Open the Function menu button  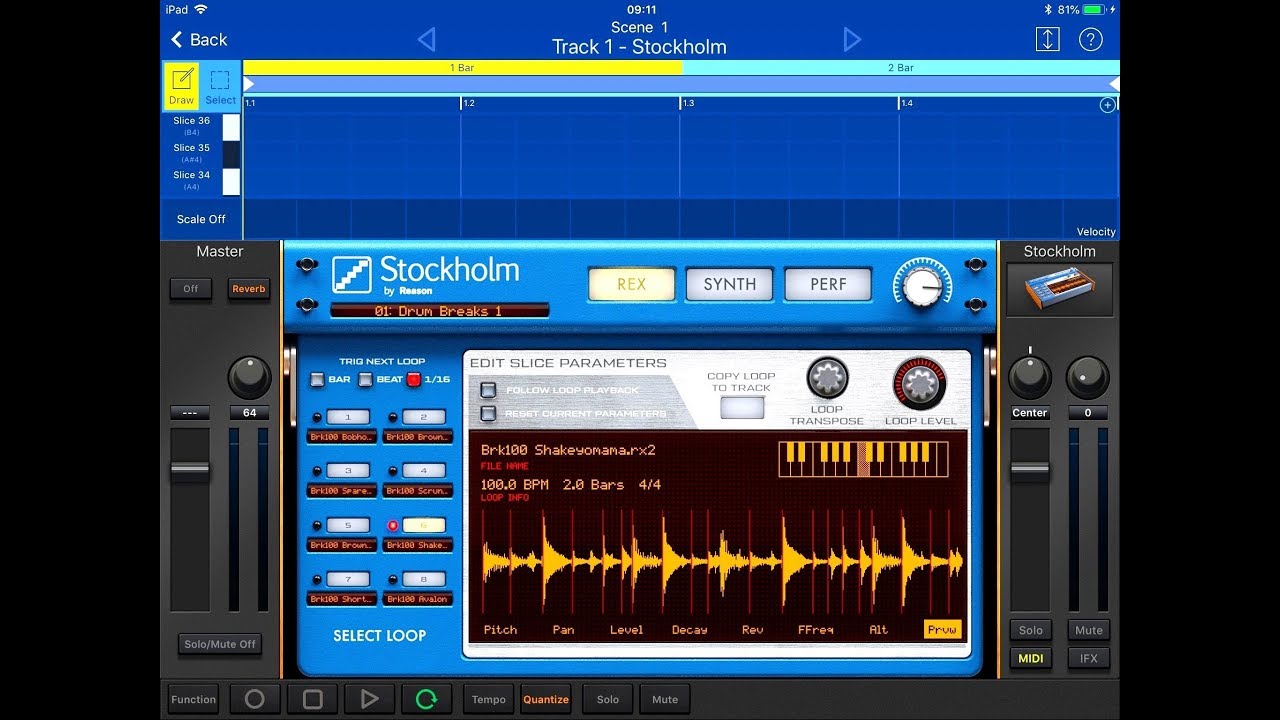[x=194, y=699]
